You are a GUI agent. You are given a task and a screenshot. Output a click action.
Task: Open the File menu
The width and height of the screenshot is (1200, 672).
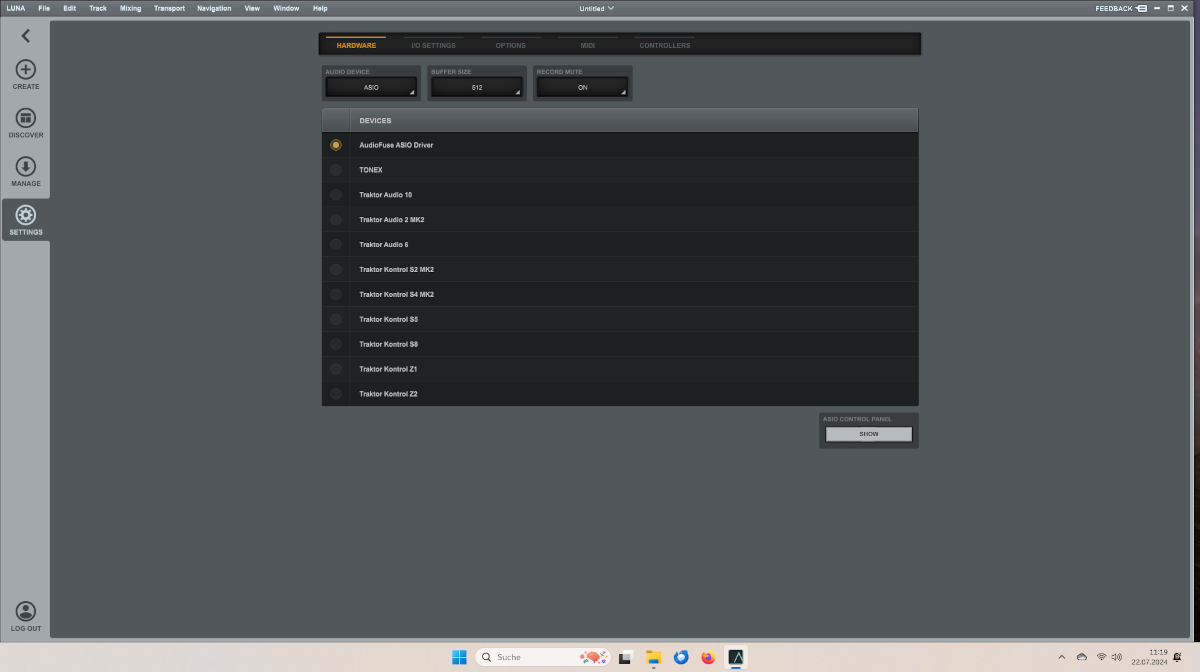(44, 8)
